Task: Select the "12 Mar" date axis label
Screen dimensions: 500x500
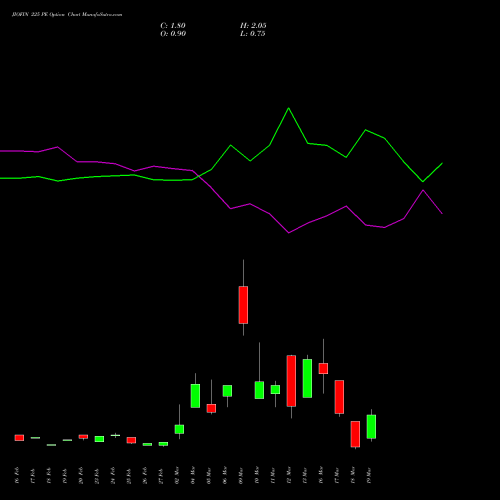Action: click(289, 475)
